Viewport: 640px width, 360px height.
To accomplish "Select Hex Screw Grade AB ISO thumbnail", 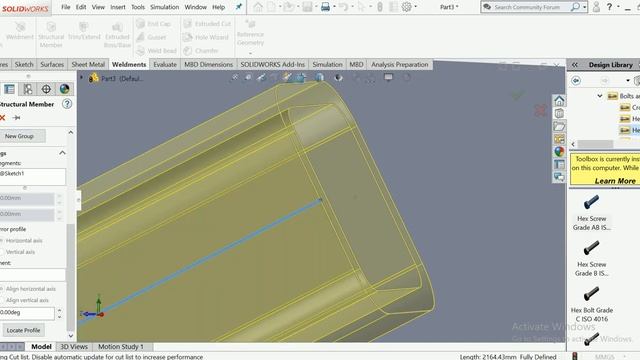I will point(591,202).
